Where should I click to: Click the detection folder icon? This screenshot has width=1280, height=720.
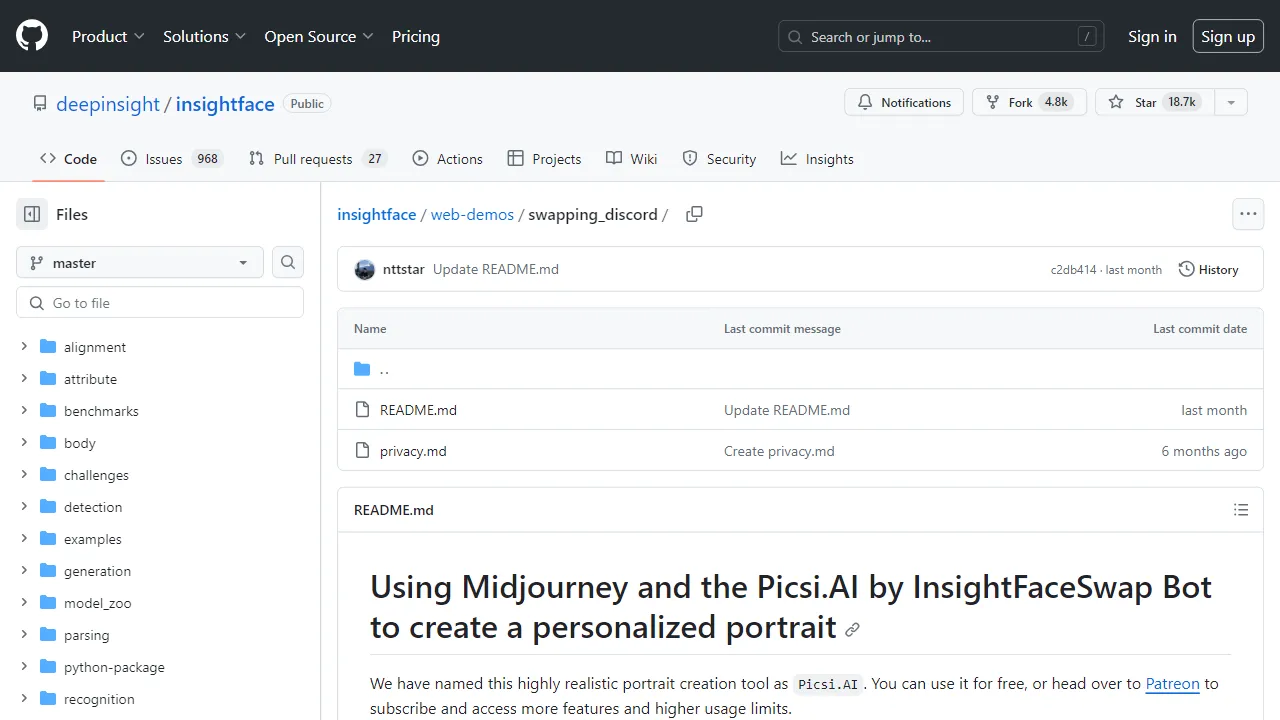tap(48, 507)
